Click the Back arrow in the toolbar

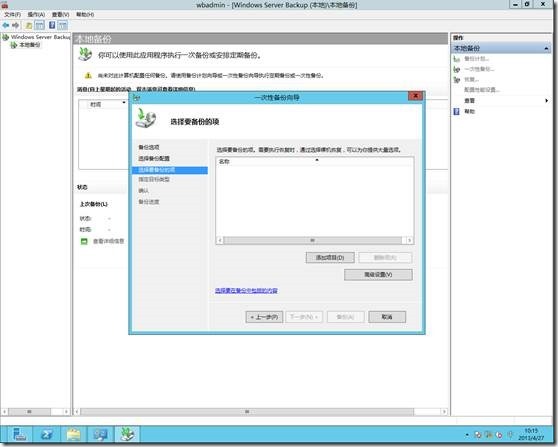[x=6, y=25]
